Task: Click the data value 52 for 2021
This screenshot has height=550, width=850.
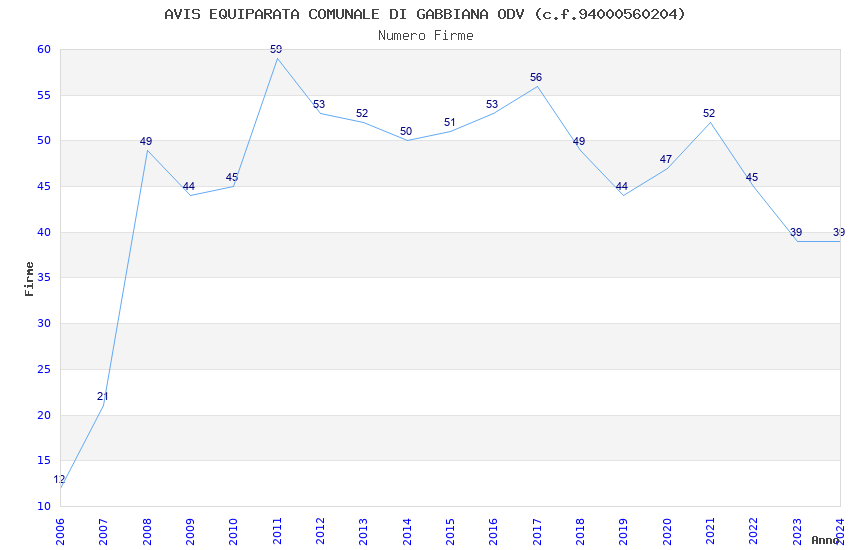Action: coord(709,113)
